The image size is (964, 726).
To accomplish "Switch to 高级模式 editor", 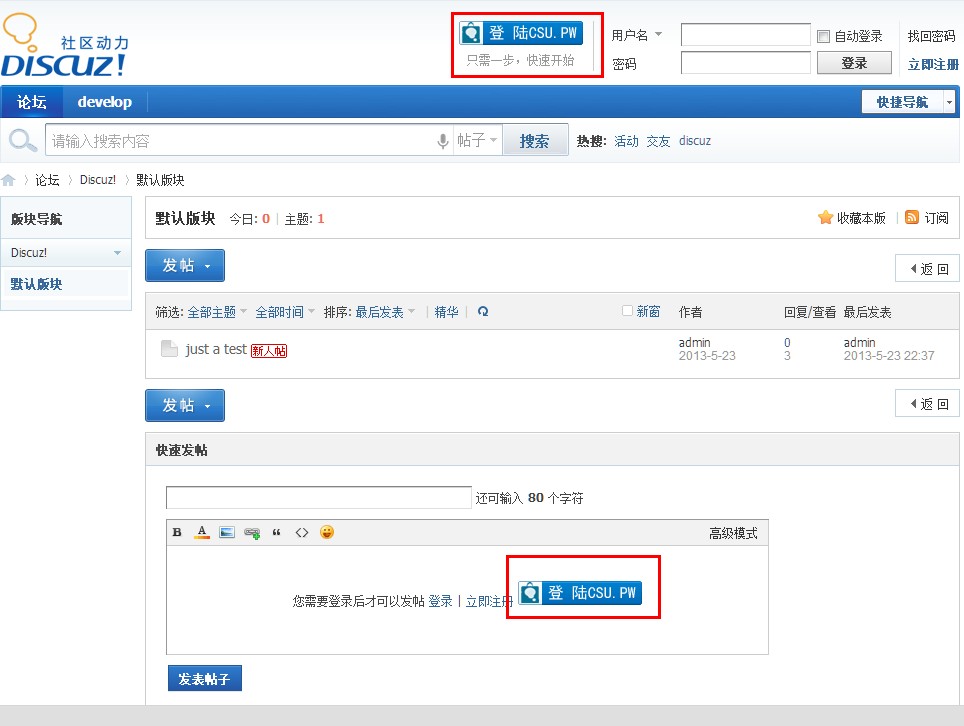I will 733,533.
